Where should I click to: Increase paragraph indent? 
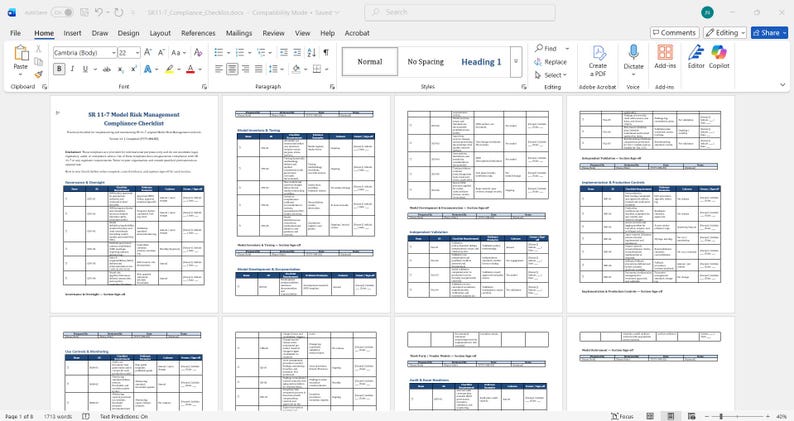click(x=297, y=52)
